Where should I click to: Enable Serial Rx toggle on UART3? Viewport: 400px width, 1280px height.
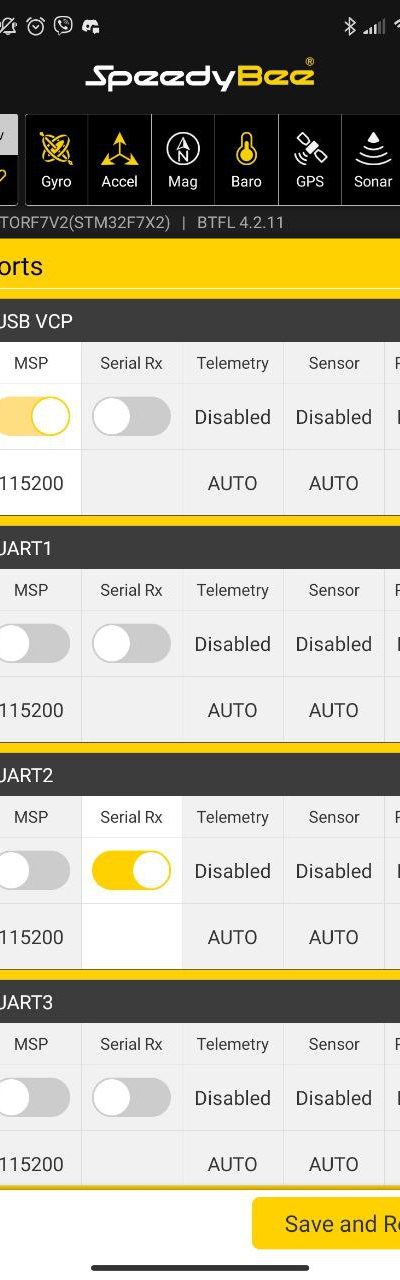click(x=131, y=1097)
